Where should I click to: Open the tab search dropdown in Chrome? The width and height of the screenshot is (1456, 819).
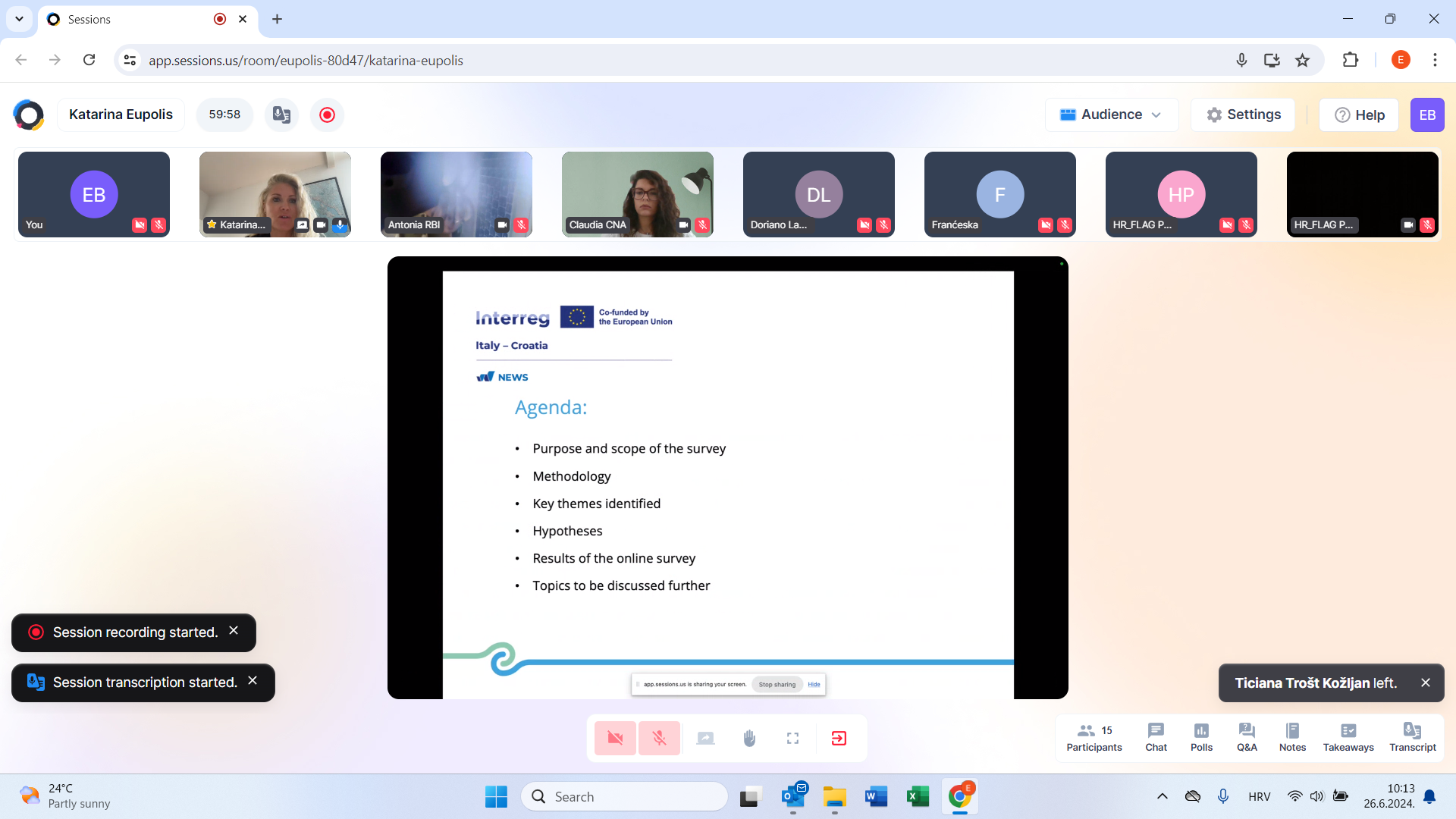click(x=19, y=19)
